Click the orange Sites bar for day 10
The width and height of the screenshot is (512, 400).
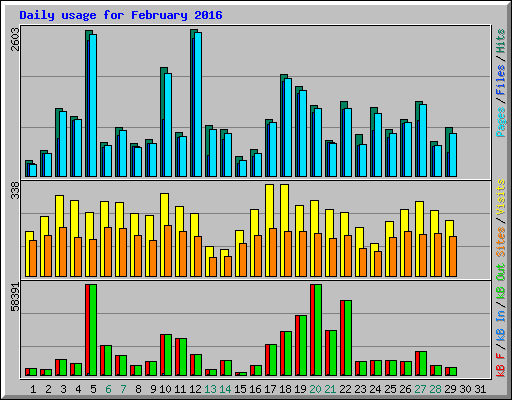(168, 251)
